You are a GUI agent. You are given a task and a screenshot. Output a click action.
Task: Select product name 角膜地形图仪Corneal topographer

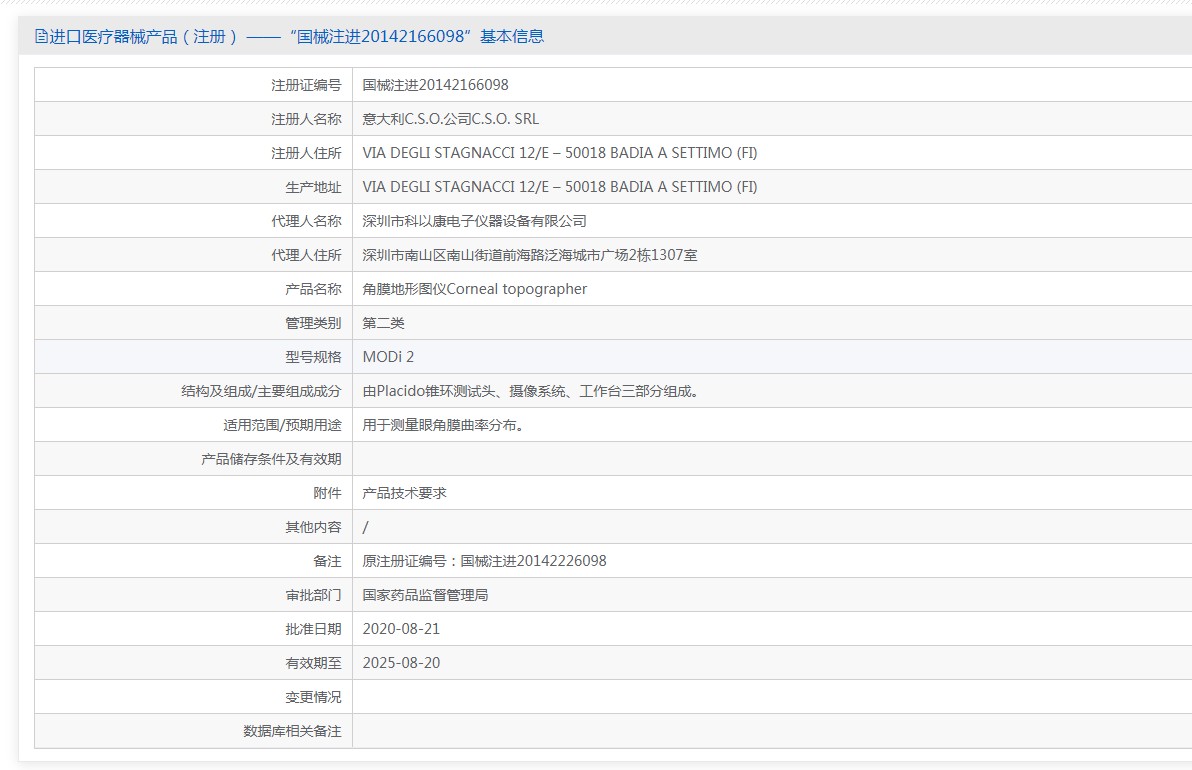point(474,289)
